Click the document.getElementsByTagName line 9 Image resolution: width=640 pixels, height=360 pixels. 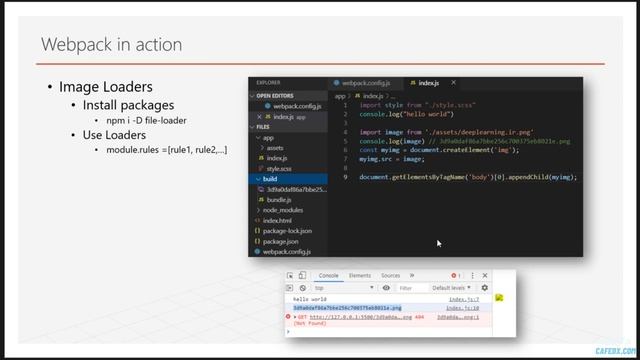pos(468,177)
